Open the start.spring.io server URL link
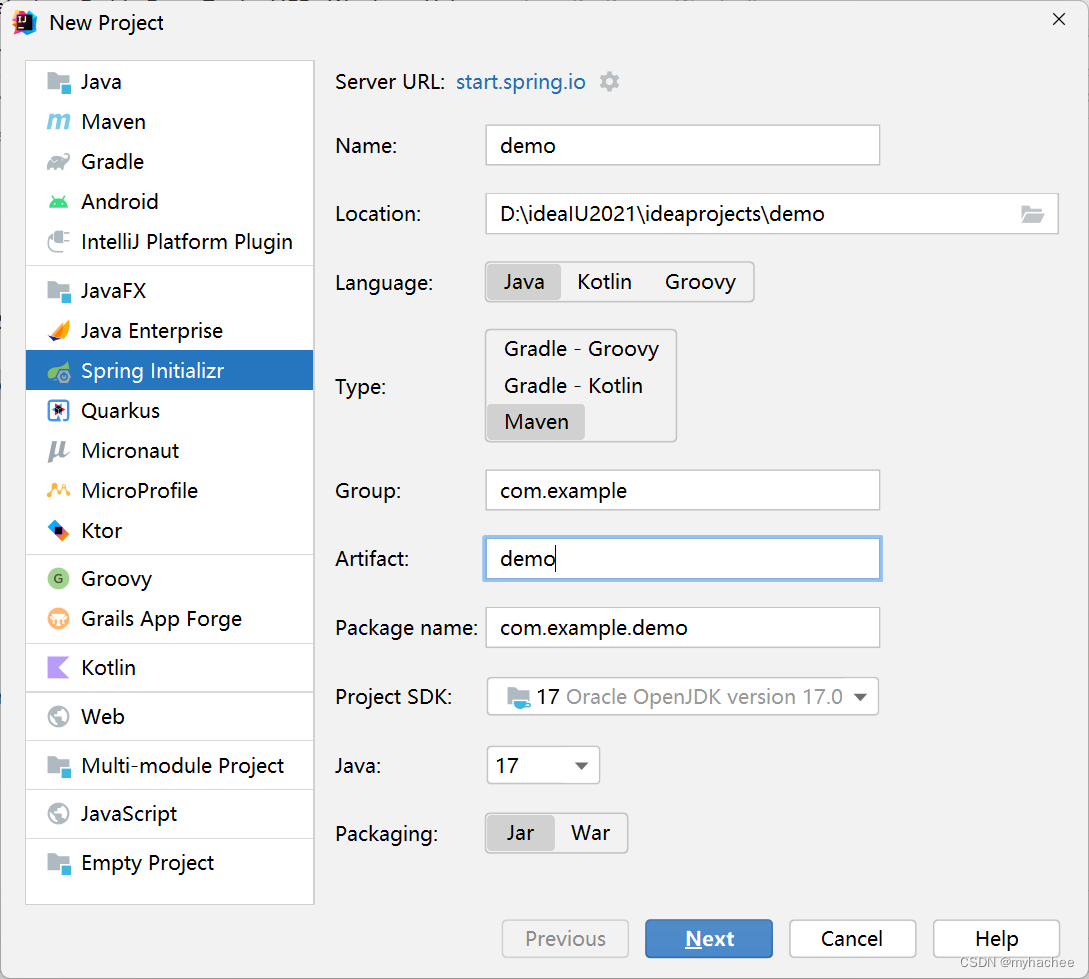 (521, 82)
